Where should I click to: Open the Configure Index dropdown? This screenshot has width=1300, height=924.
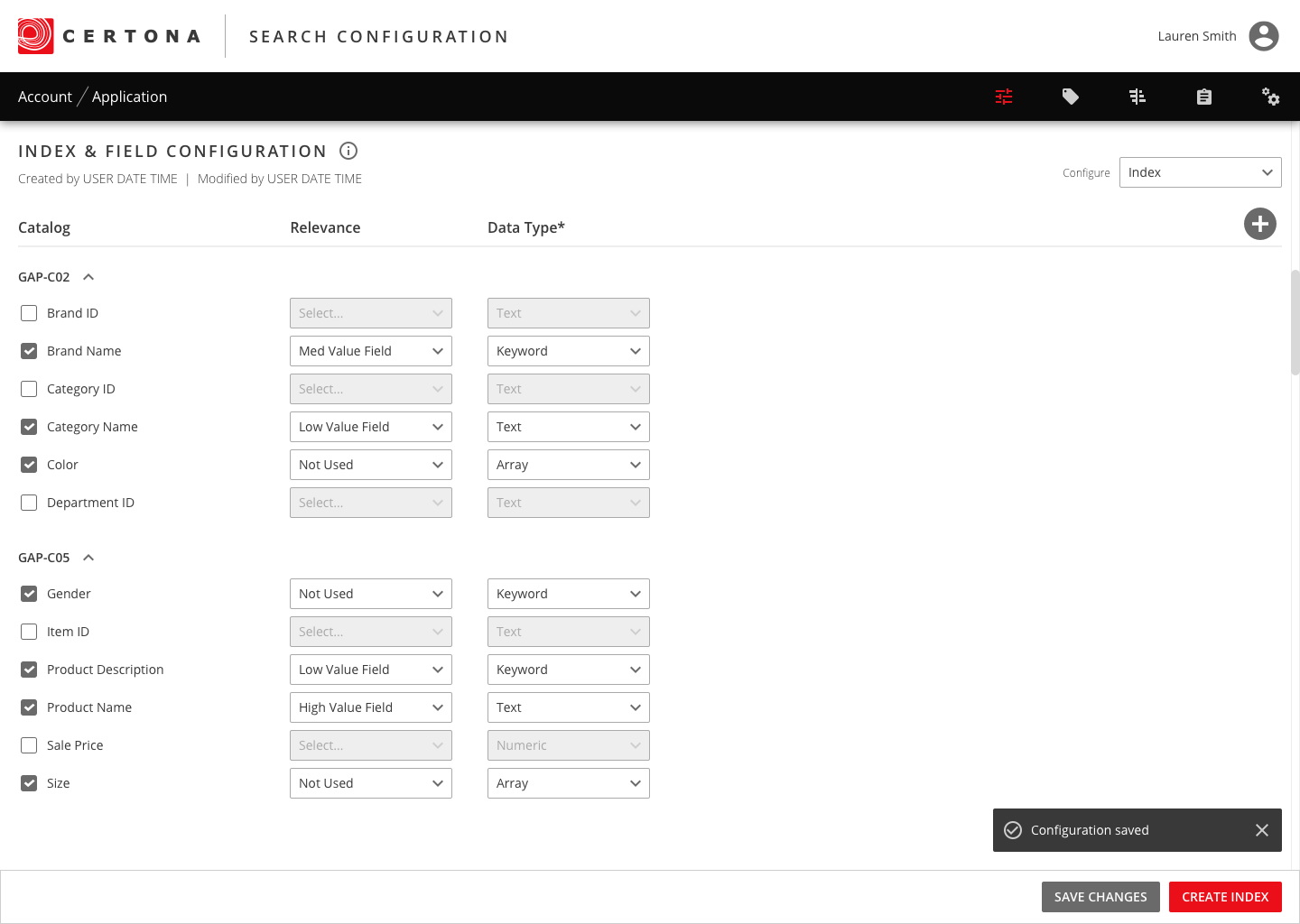coord(1201,172)
